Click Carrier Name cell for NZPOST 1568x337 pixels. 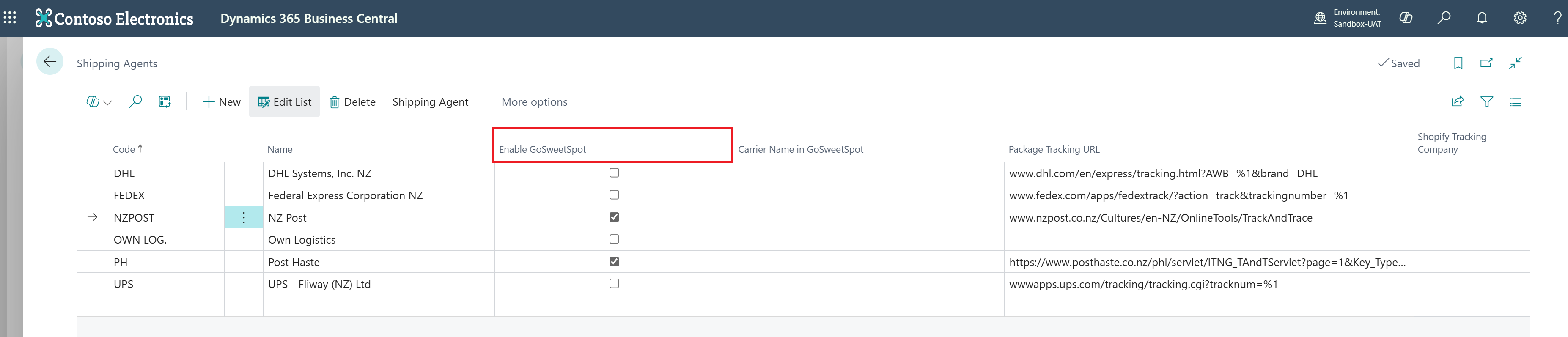coord(869,218)
